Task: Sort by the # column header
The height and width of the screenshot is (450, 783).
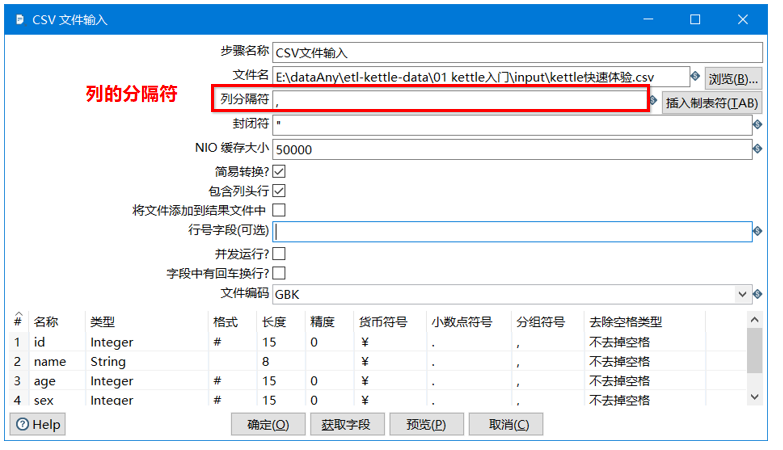Action: pos(18,322)
